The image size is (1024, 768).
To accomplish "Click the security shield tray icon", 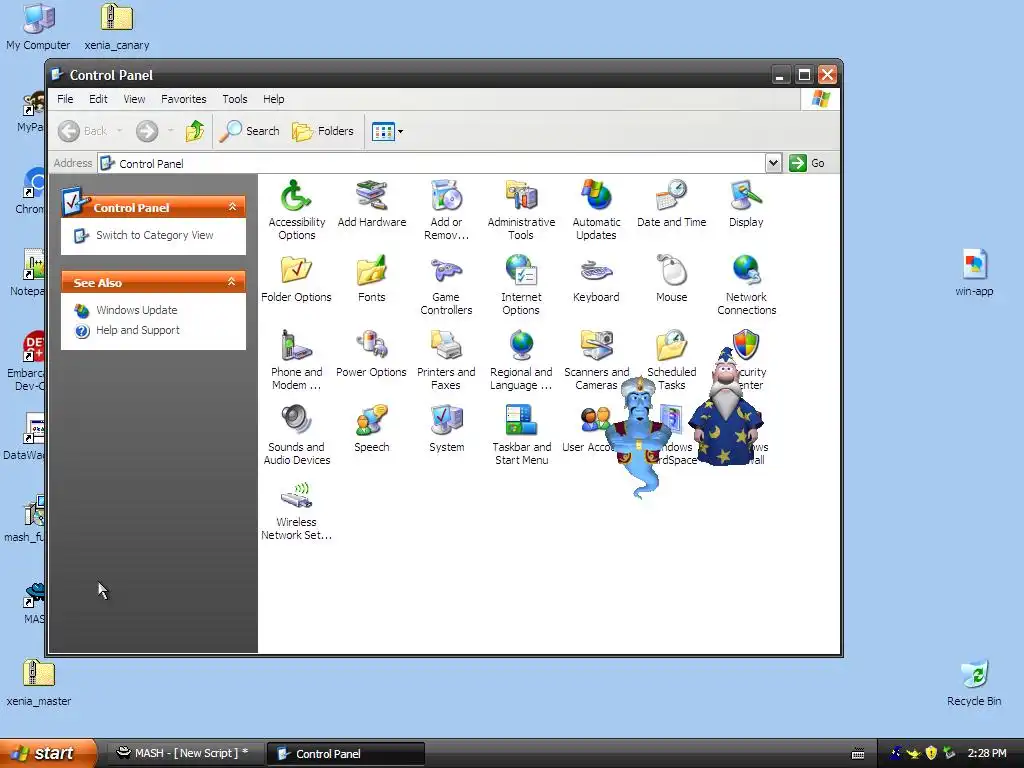I will (931, 753).
